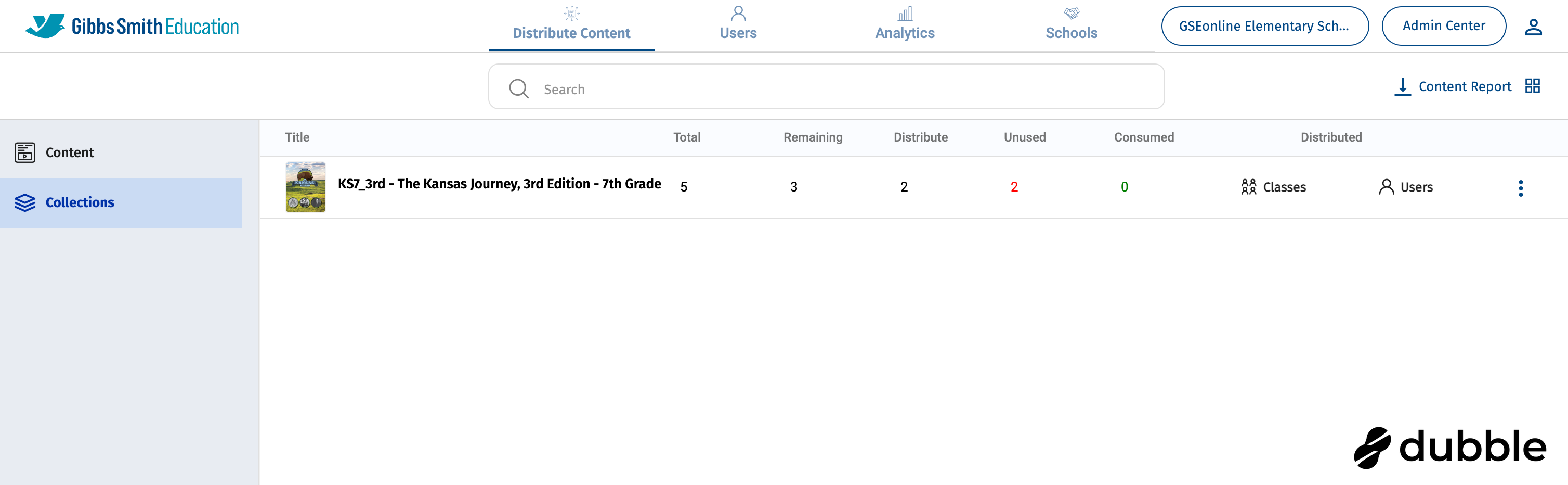Click the search magnifier icon
The height and width of the screenshot is (485, 1568).
point(519,88)
